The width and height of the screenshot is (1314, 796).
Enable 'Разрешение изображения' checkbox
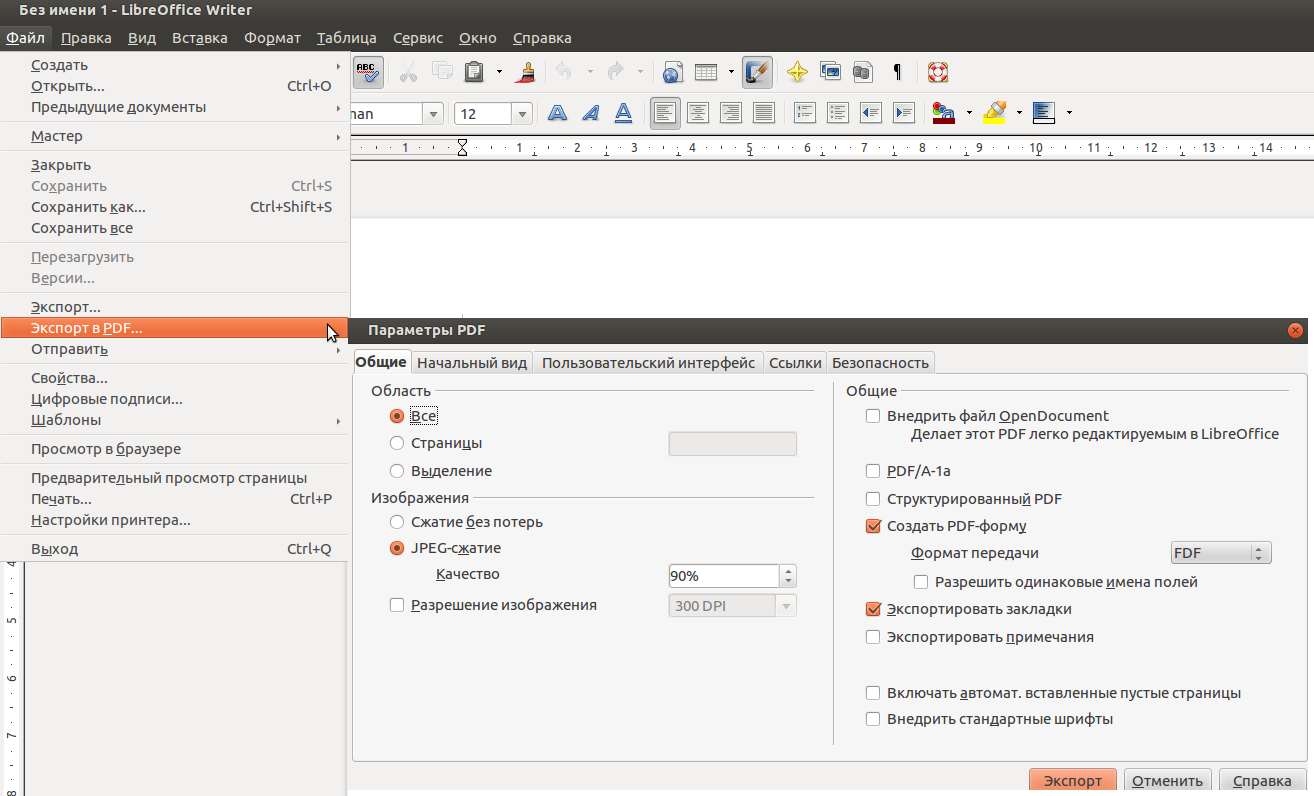397,605
